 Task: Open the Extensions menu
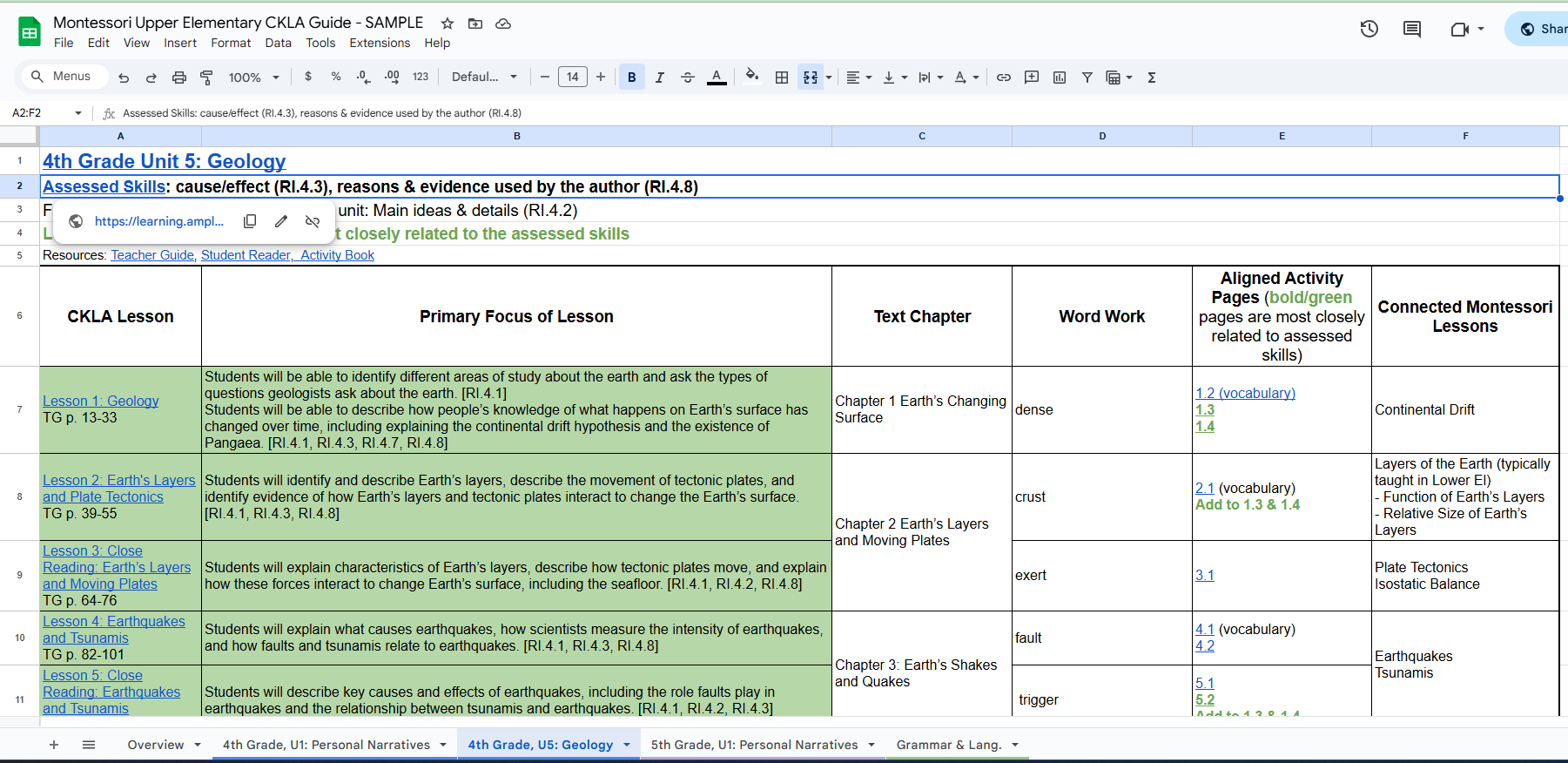[380, 43]
